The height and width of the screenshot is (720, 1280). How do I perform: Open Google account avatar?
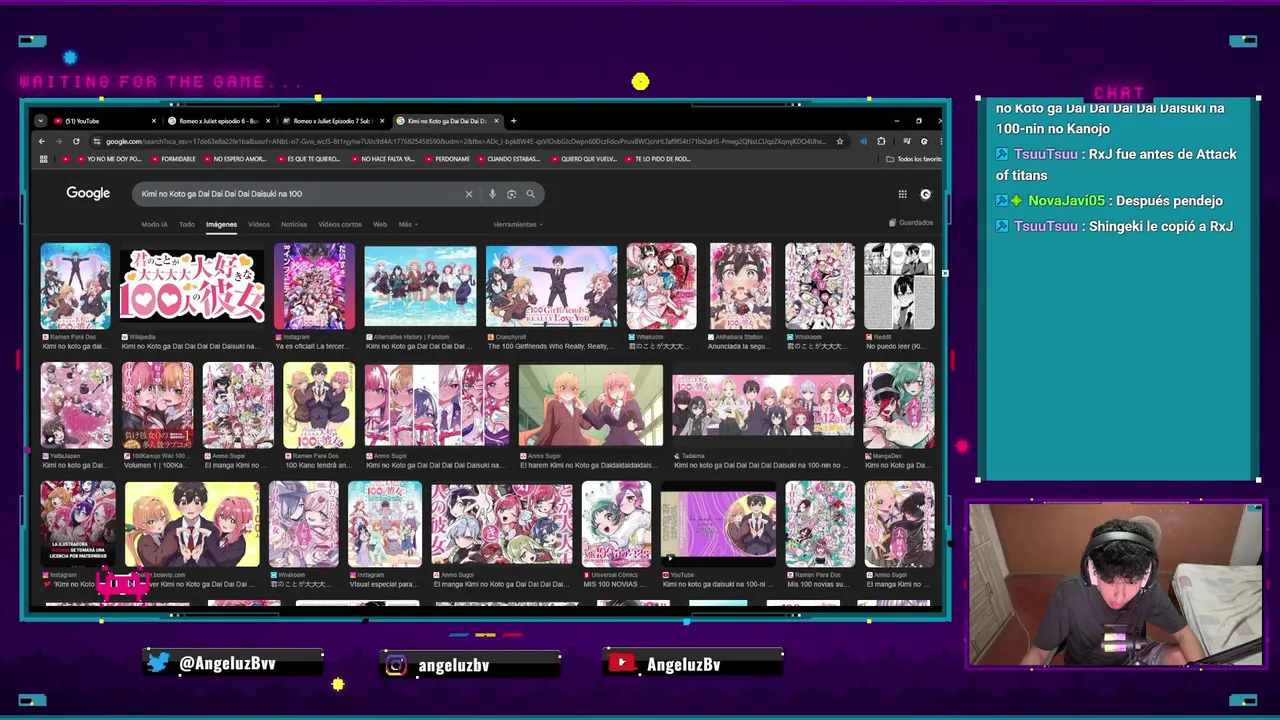926,194
